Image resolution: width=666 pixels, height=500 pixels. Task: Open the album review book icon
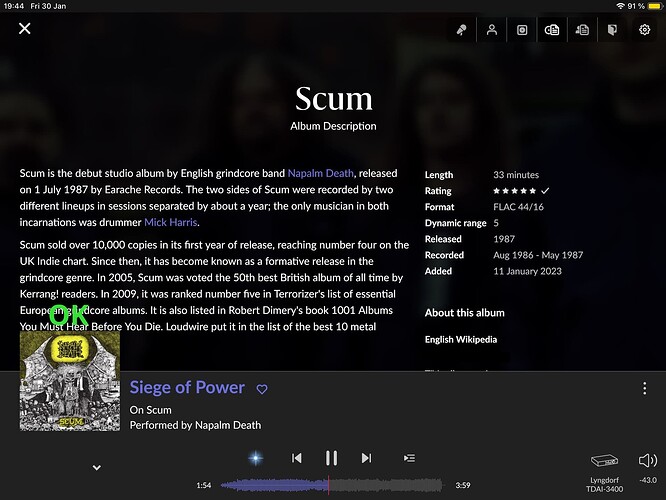click(612, 30)
